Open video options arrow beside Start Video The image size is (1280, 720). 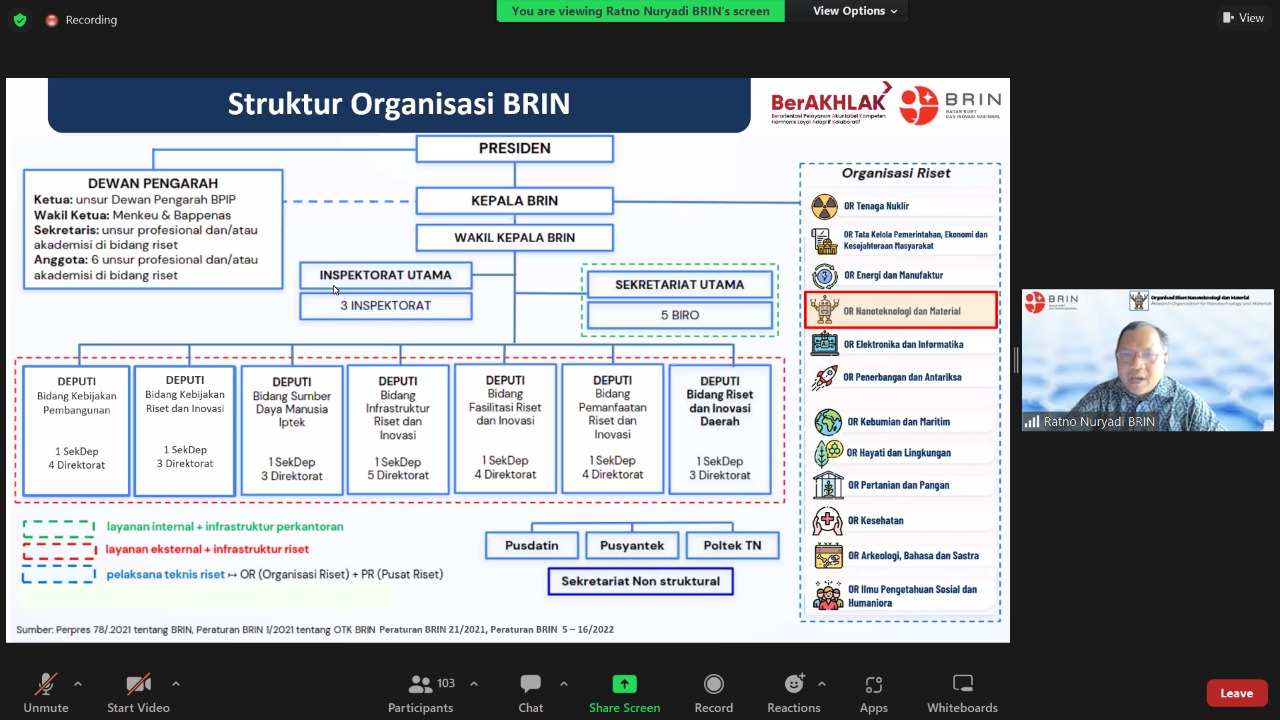coord(176,684)
